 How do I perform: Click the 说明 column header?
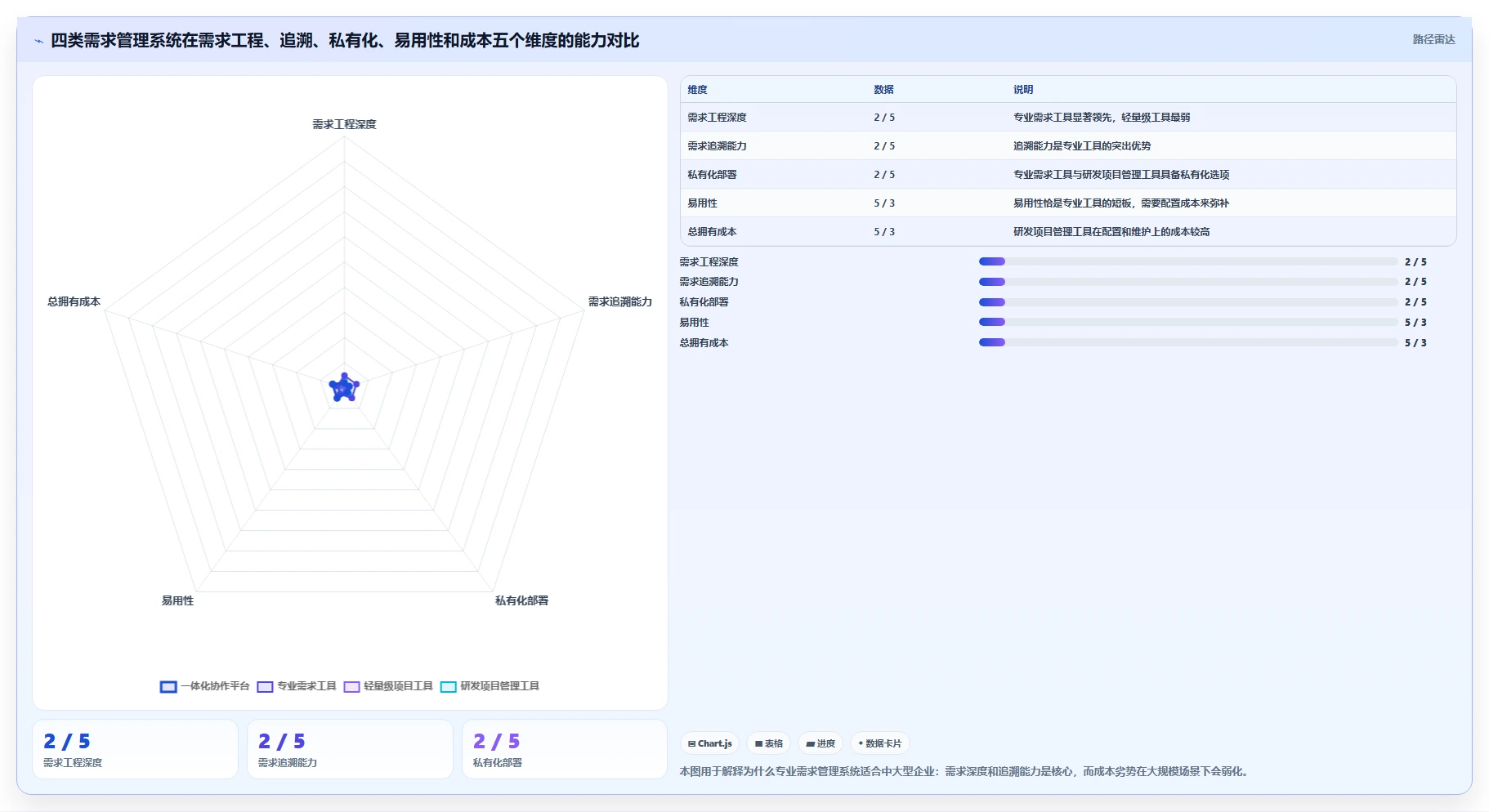tap(1023, 90)
